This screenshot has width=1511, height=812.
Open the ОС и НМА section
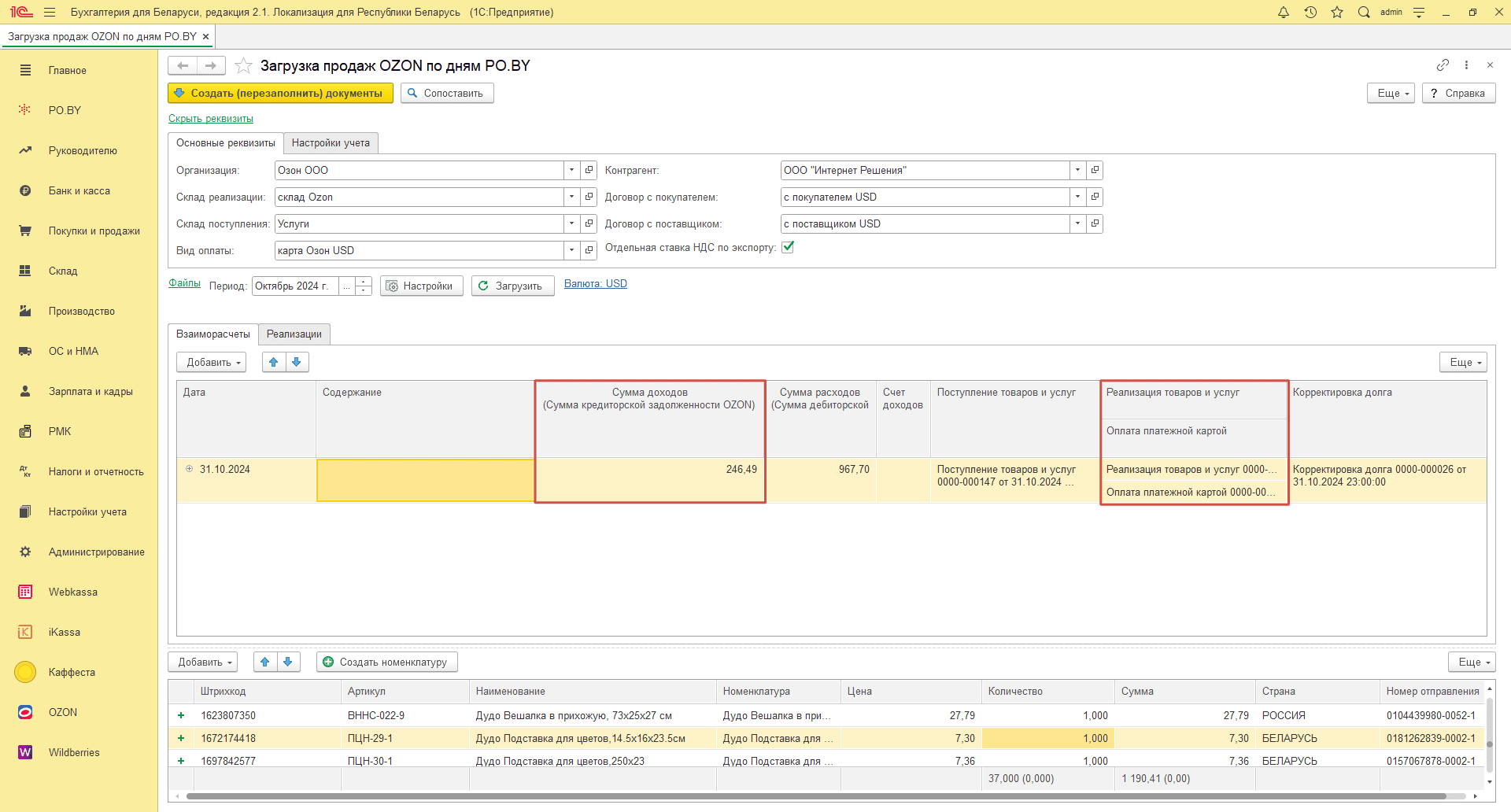(x=73, y=351)
